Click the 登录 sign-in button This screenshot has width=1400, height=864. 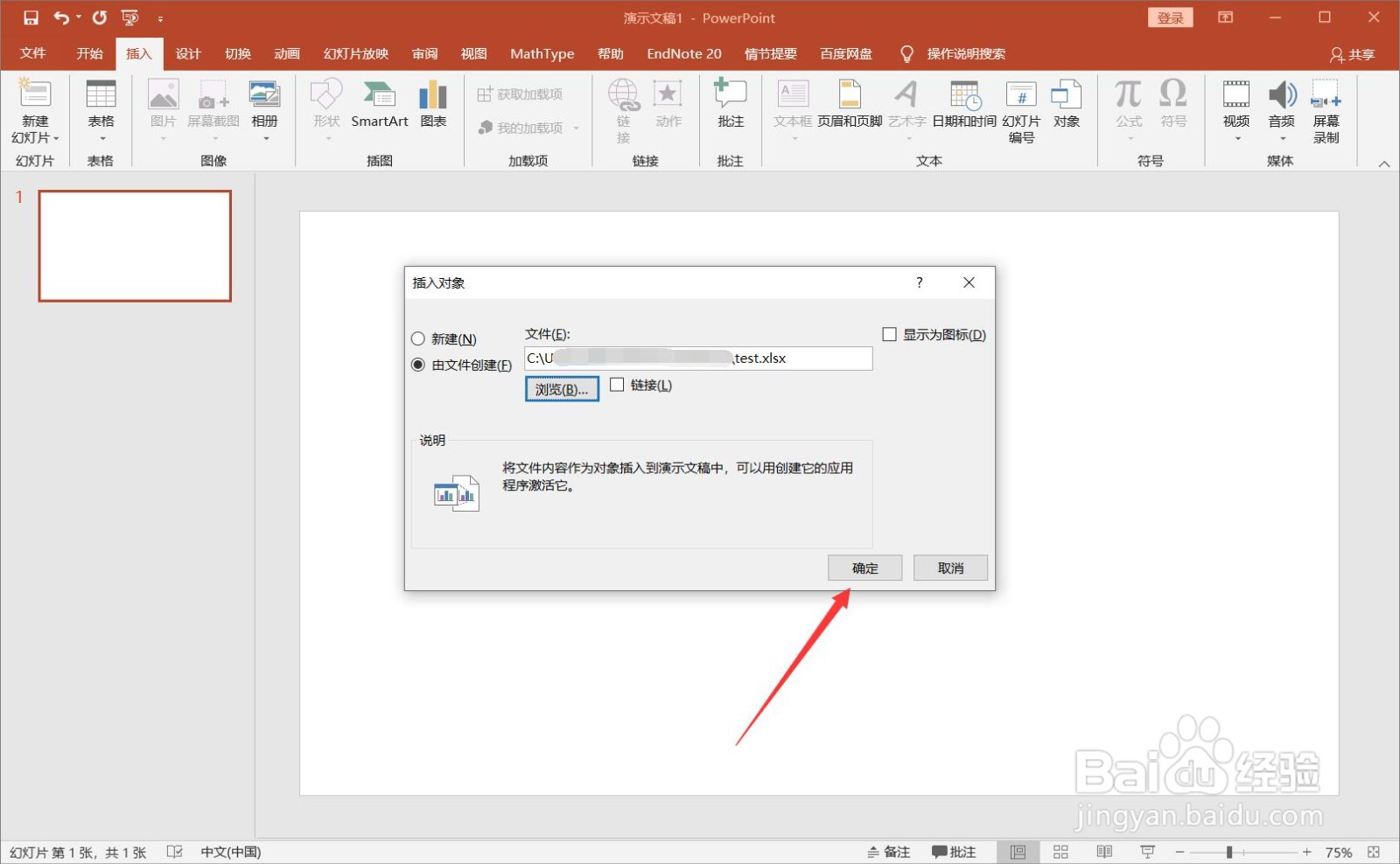click(1170, 17)
